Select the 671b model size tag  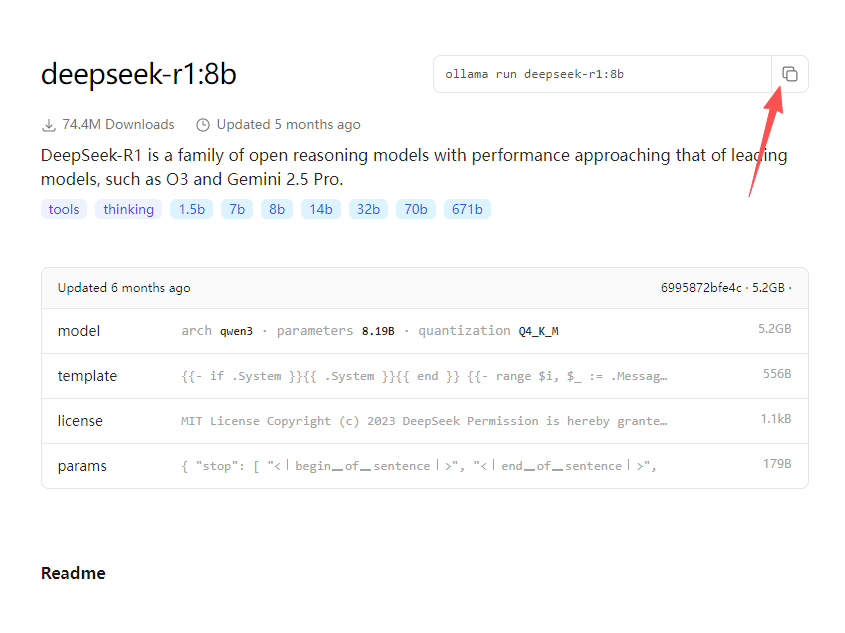(467, 209)
